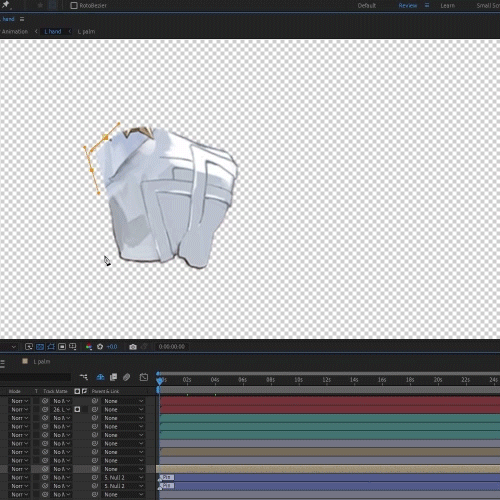Toggle Hide Shy Layers switch
500x500 pixels.
click(x=100, y=377)
